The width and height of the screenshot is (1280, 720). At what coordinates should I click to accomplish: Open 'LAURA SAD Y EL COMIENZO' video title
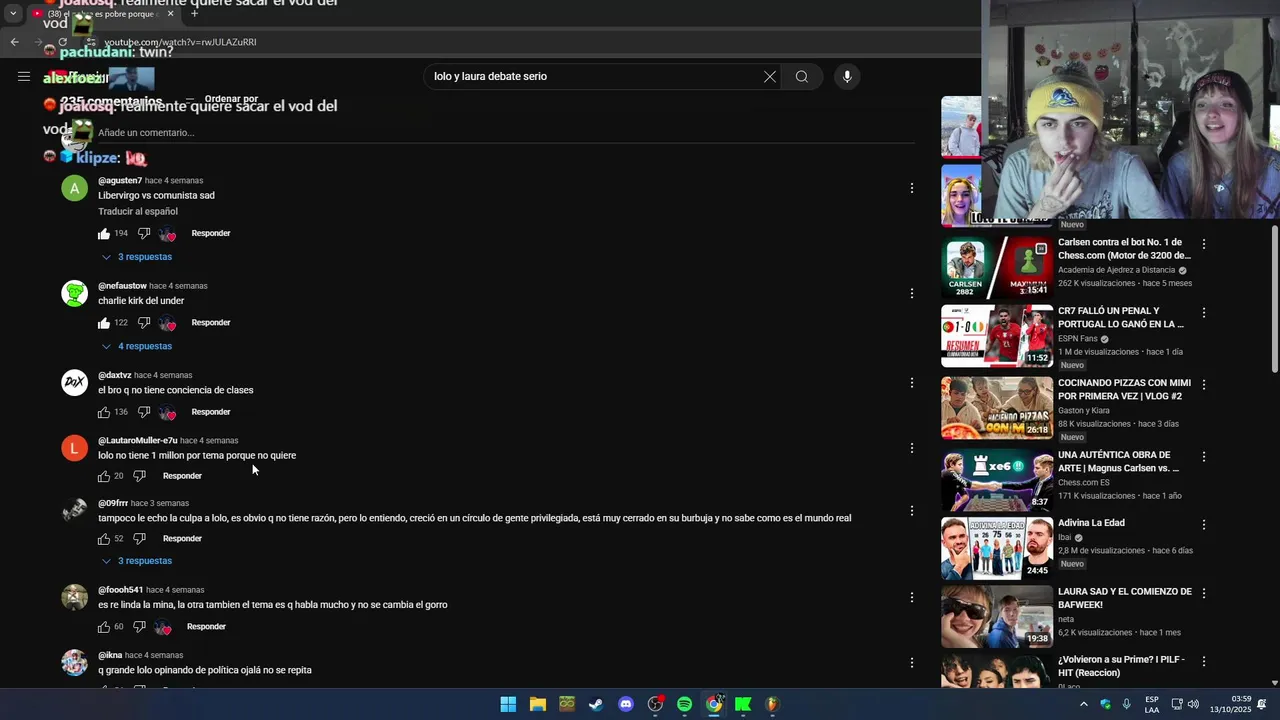tap(1125, 598)
